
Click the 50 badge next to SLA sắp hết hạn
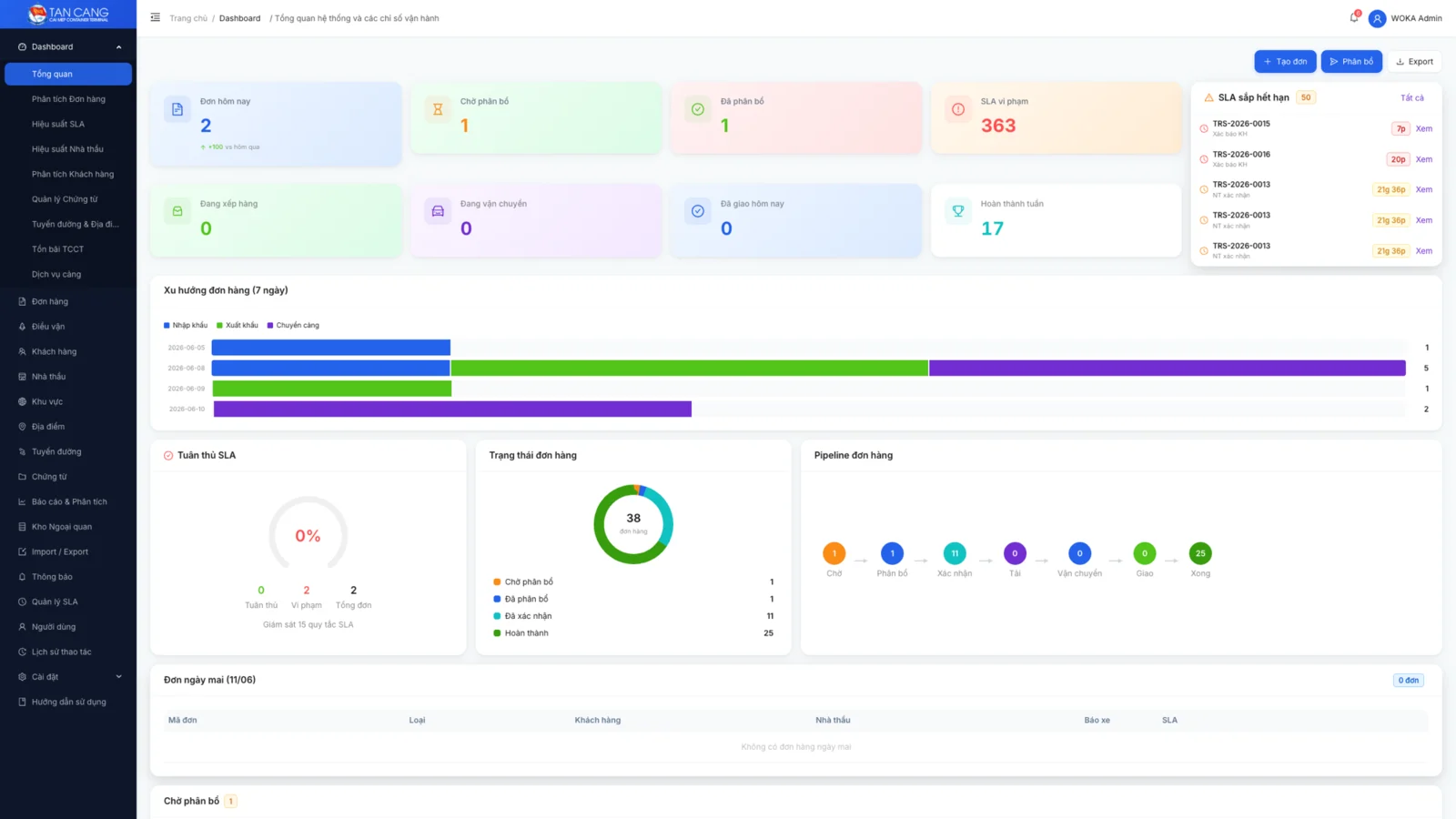[x=1306, y=97]
